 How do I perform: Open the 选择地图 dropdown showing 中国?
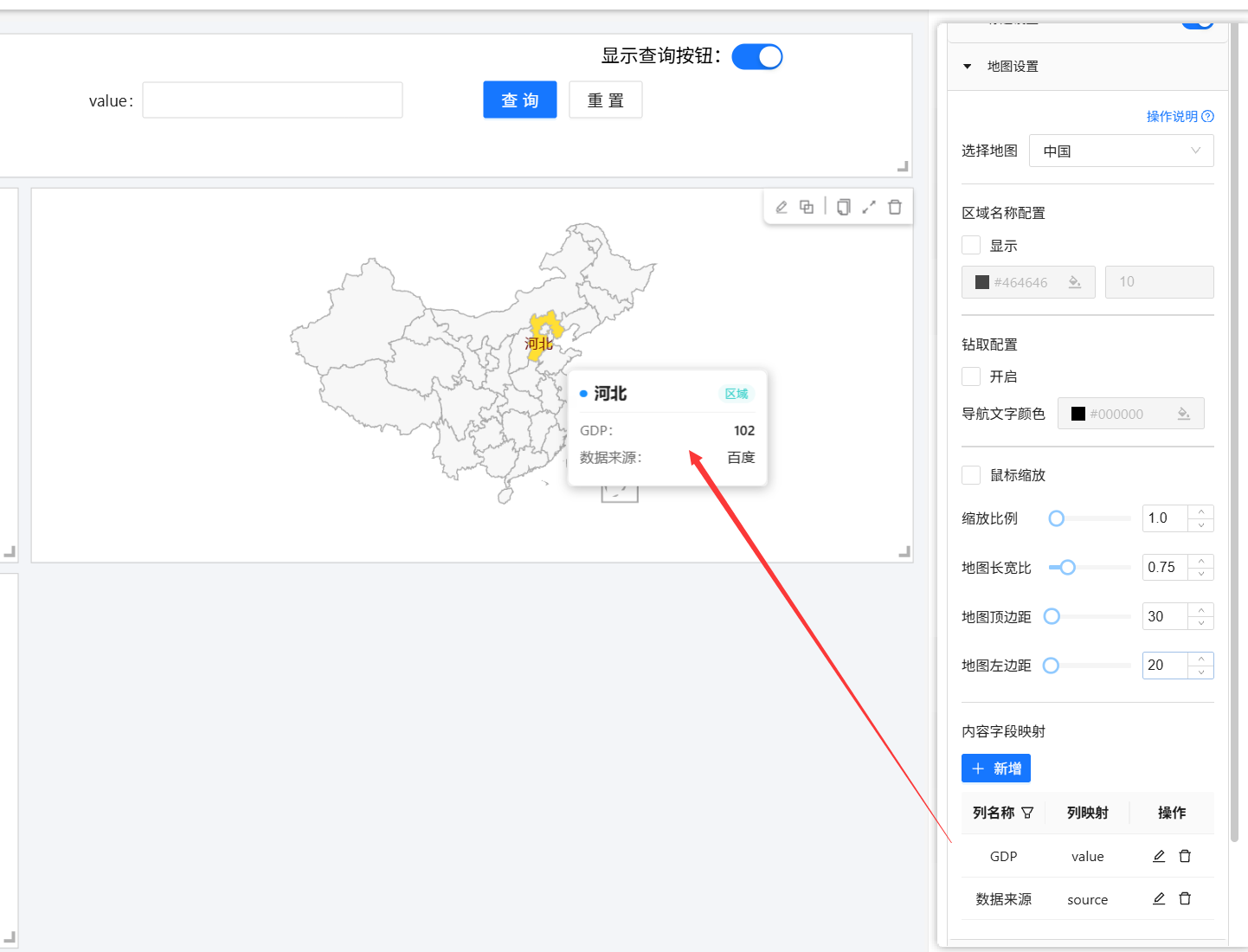point(1121,151)
